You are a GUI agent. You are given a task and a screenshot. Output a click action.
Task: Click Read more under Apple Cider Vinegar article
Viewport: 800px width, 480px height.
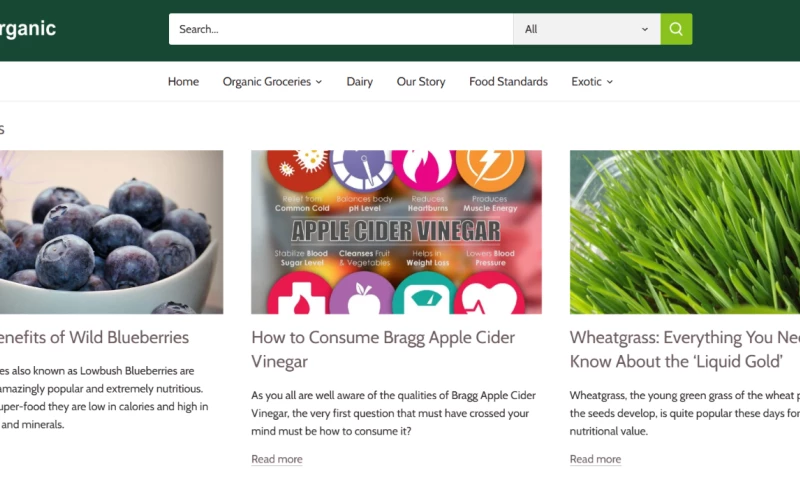pos(277,459)
